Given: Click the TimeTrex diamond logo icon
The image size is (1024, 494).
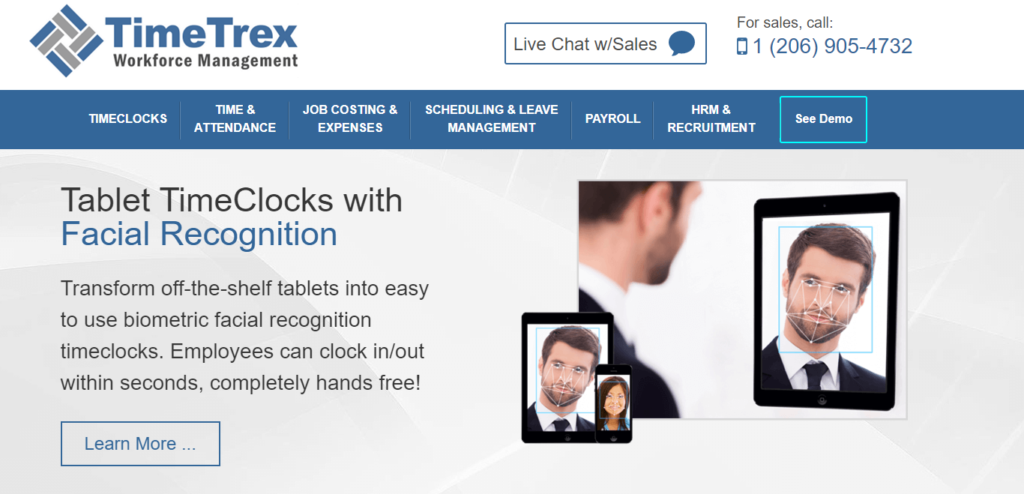Looking at the screenshot, I should (x=66, y=41).
